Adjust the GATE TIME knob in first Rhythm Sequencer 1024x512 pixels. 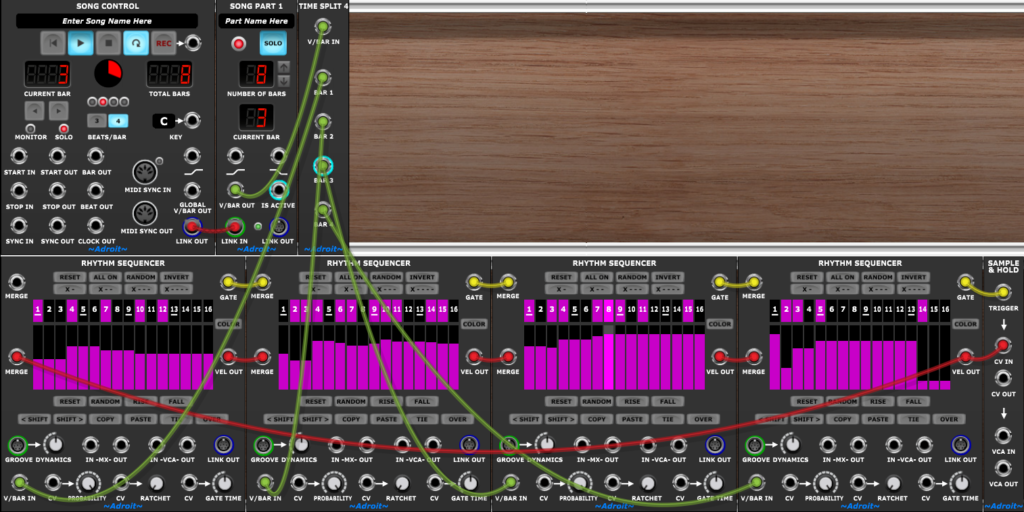(223, 483)
